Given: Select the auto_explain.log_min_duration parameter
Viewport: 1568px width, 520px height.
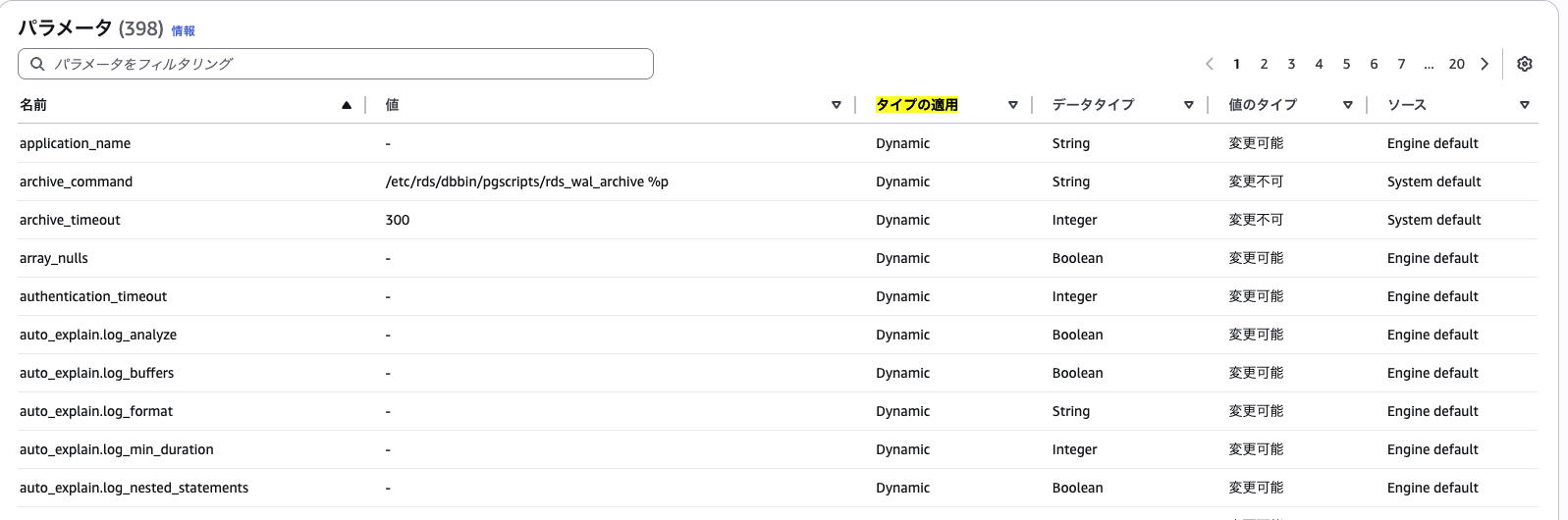Looking at the screenshot, I should (117, 449).
